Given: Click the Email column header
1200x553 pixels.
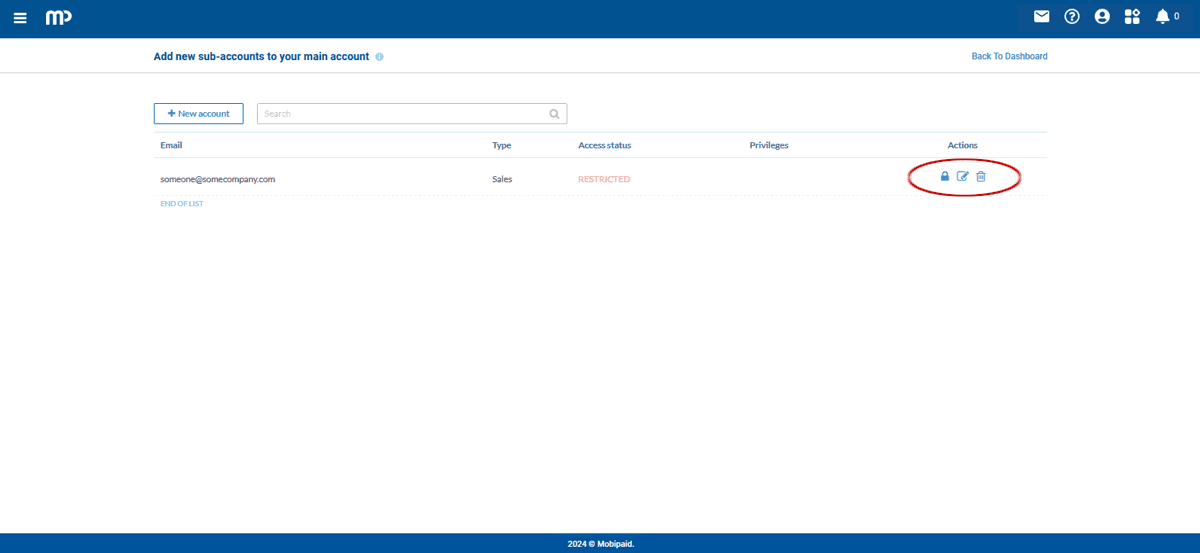Looking at the screenshot, I should [x=171, y=146].
